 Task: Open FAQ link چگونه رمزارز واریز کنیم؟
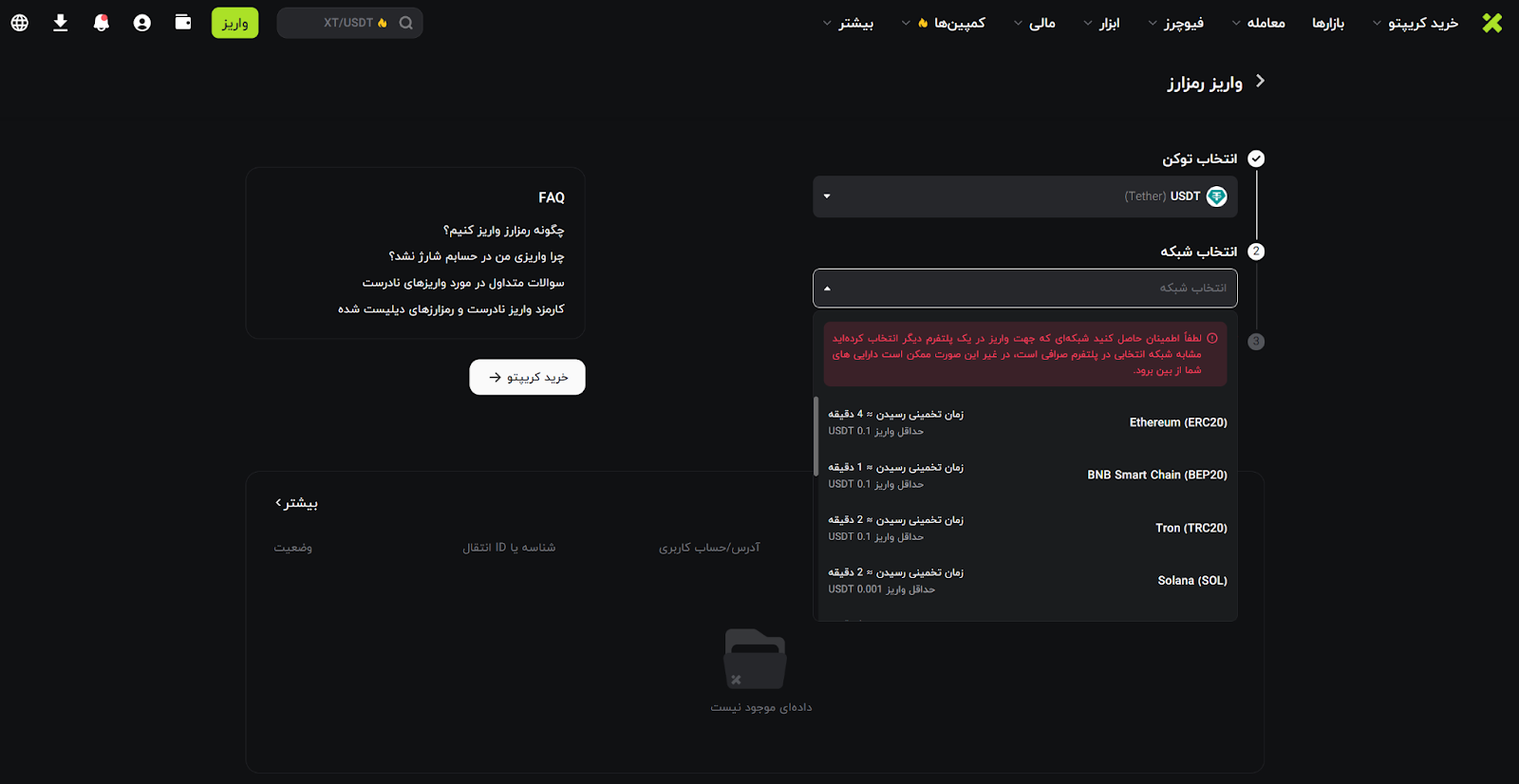click(x=503, y=231)
